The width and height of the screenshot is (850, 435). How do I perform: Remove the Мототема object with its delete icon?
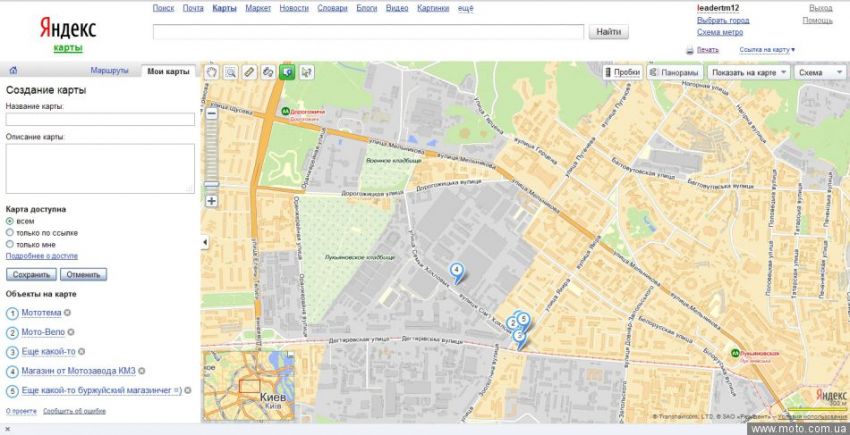pyautogui.click(x=67, y=313)
